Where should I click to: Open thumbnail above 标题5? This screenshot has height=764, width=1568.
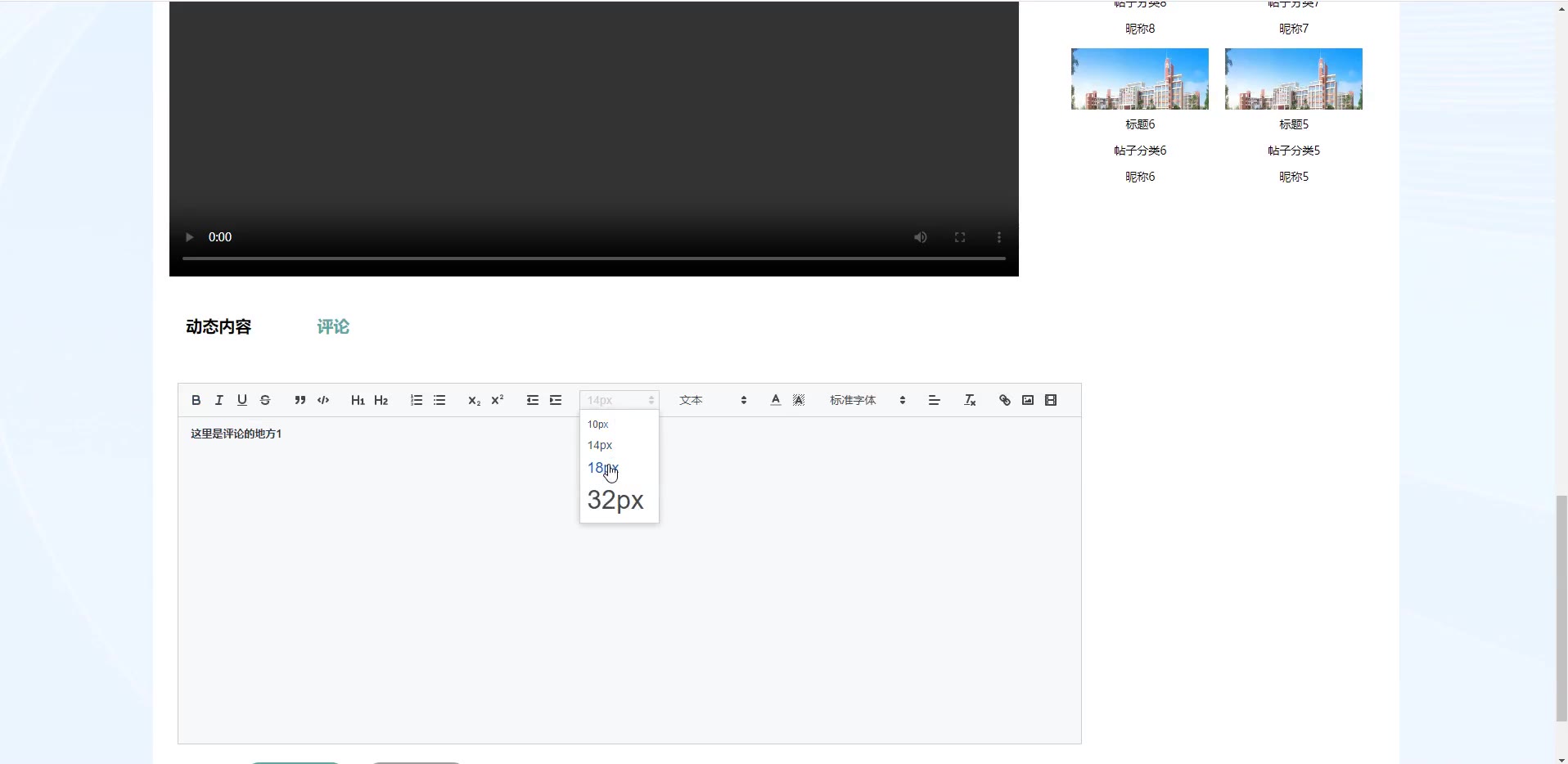click(1294, 79)
